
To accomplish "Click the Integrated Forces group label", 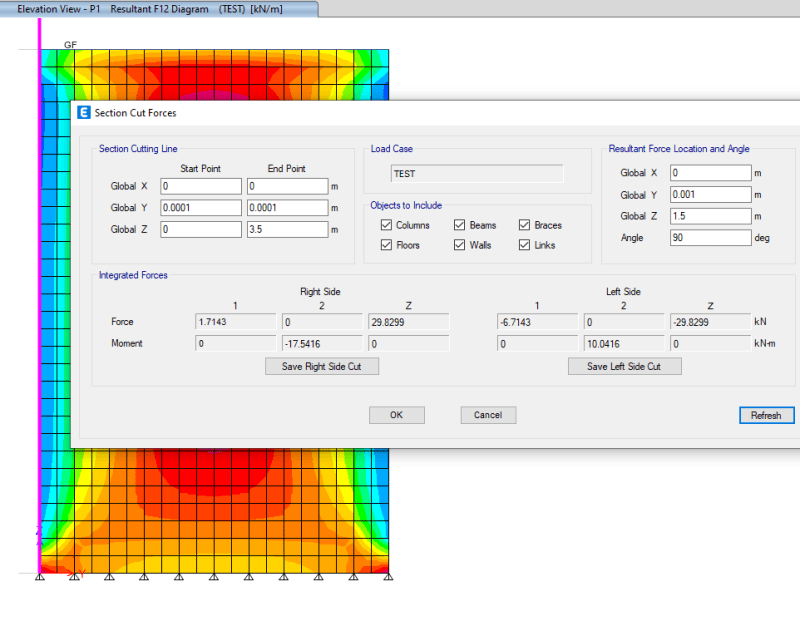I will 133,275.
